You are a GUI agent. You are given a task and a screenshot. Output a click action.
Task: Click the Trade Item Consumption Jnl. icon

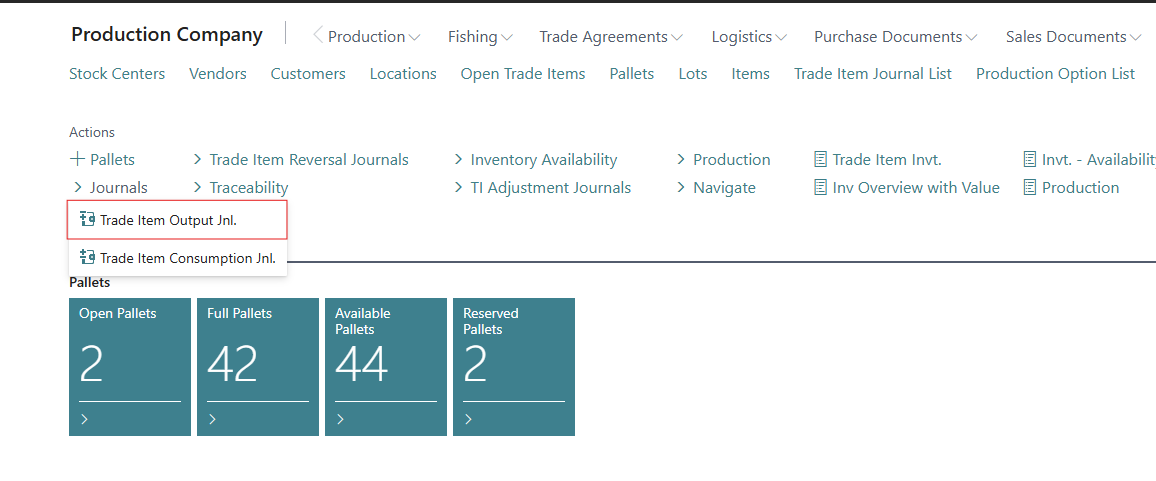coord(87,258)
